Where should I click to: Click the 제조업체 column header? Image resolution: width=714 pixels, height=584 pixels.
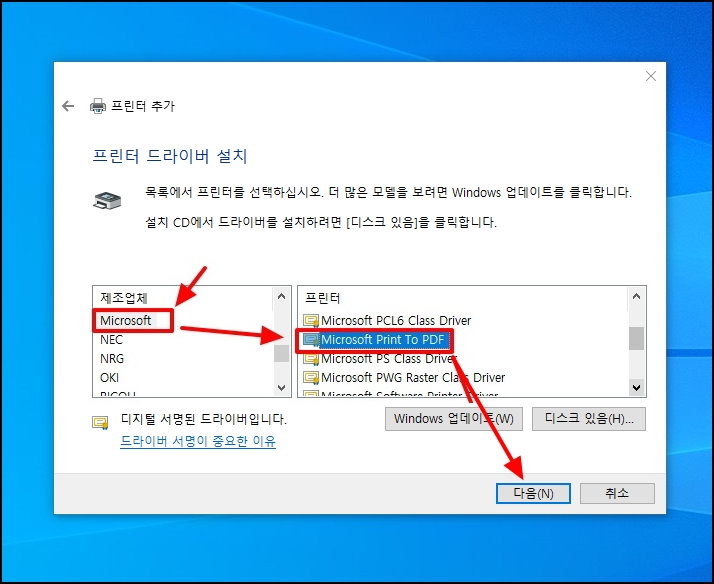[124, 298]
